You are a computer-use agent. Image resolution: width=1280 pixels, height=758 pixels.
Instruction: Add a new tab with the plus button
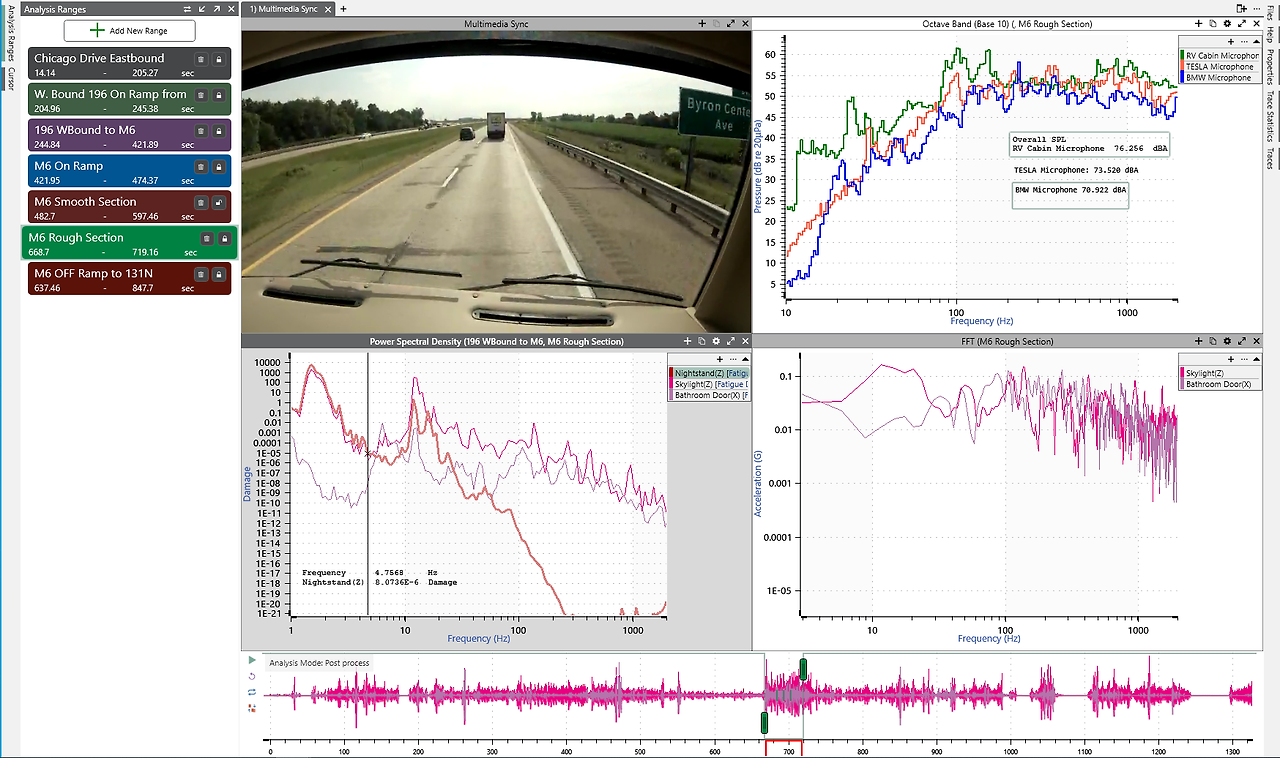pyautogui.click(x=344, y=8)
